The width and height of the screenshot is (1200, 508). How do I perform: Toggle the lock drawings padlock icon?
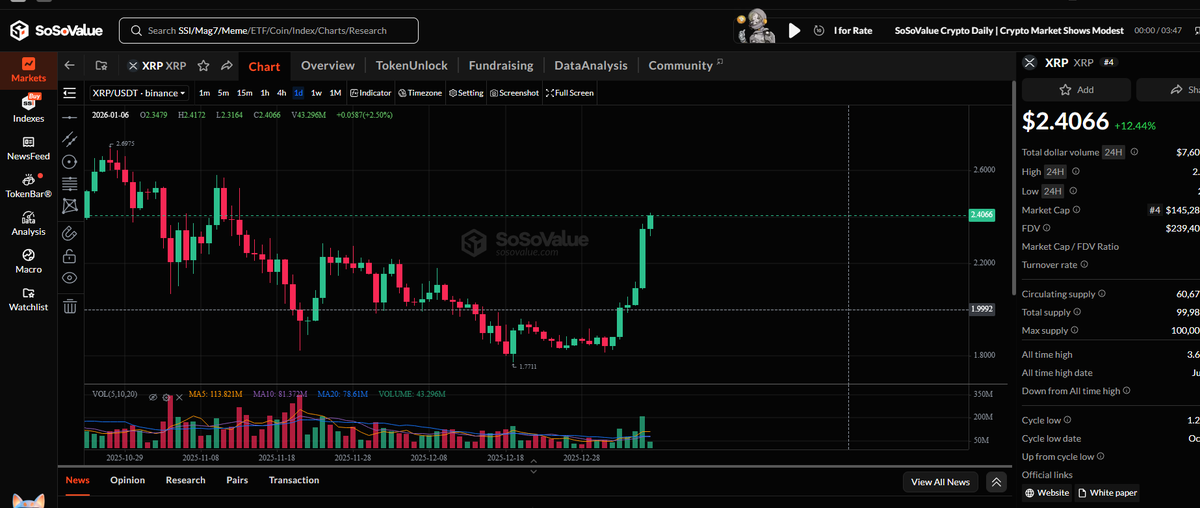coord(70,256)
